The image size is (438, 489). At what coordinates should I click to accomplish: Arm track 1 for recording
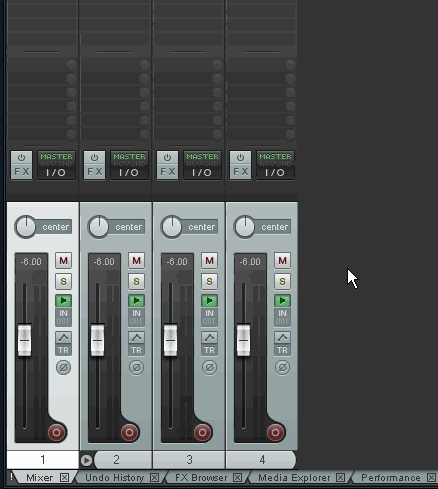pyautogui.click(x=57, y=432)
